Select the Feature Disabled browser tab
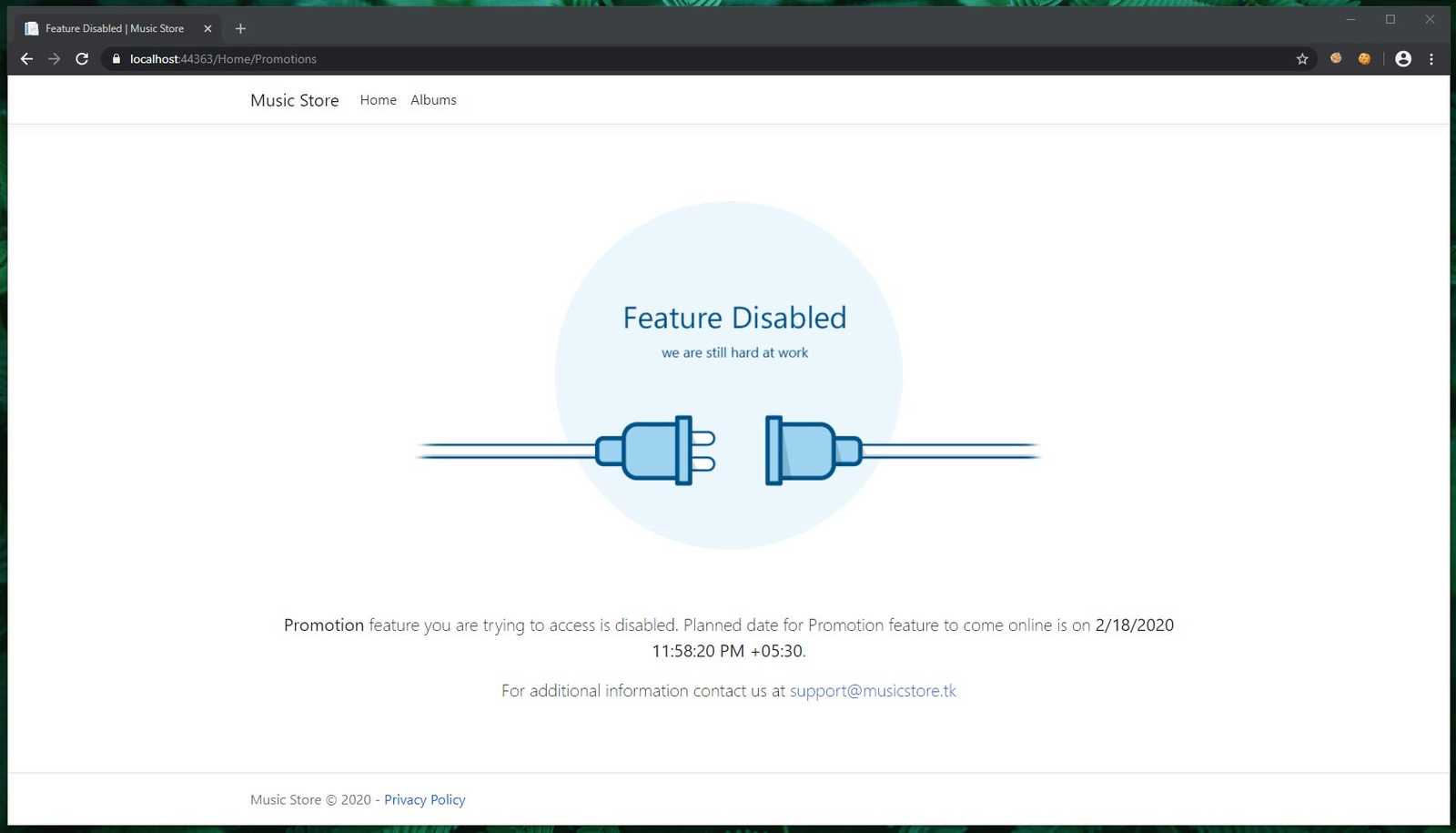The image size is (1456, 833). [114, 28]
